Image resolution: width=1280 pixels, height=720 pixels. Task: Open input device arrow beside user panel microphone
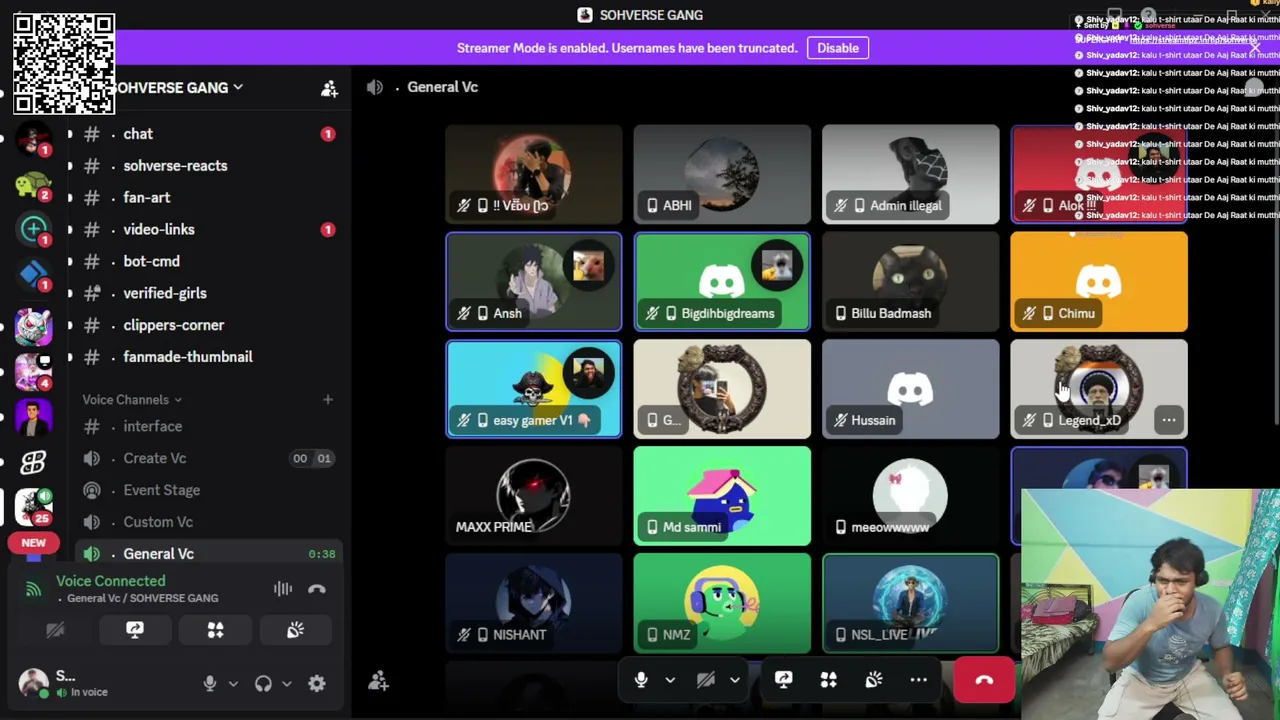click(233, 684)
